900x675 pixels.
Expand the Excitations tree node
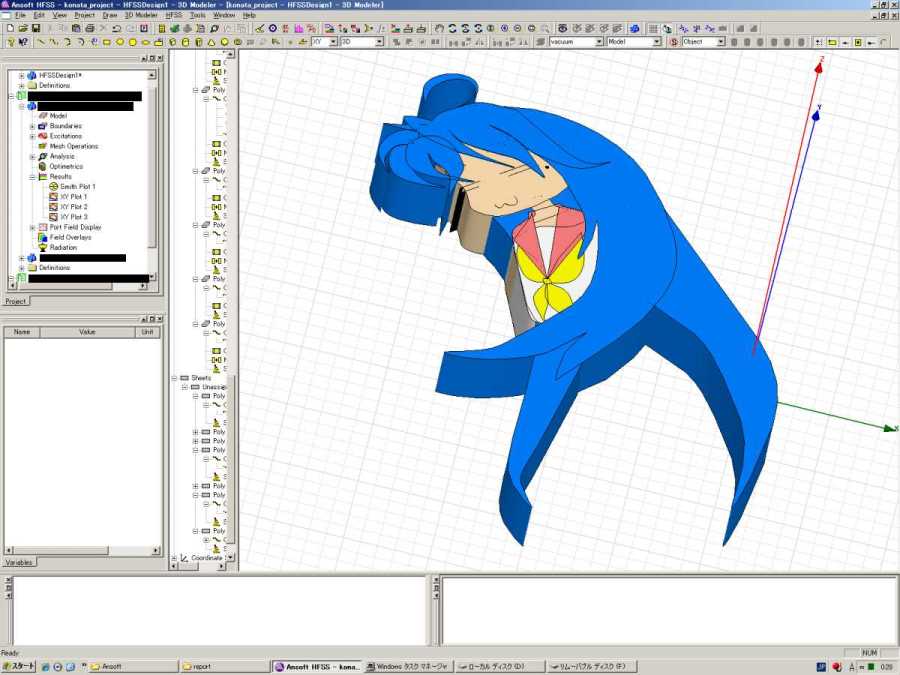(x=32, y=137)
